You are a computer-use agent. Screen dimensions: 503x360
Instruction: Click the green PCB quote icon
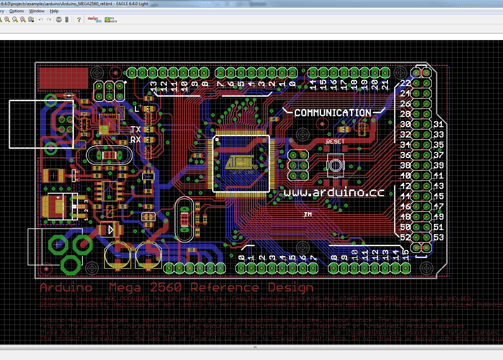click(x=111, y=20)
